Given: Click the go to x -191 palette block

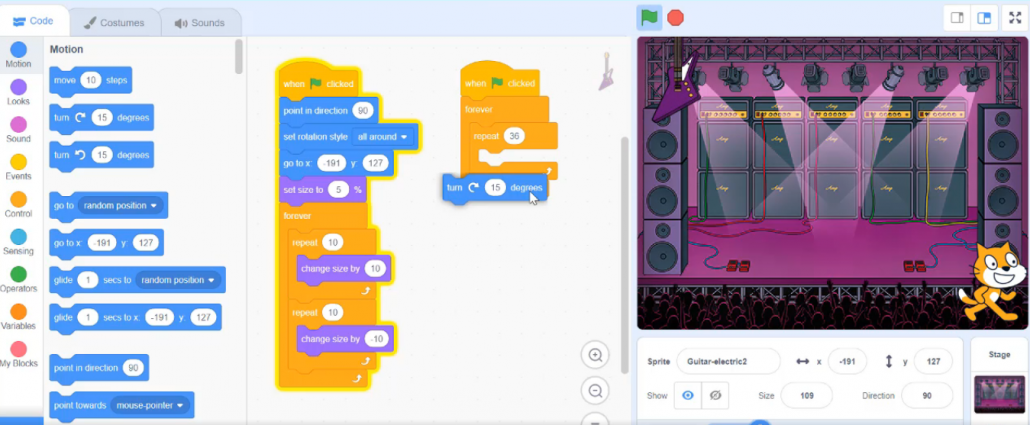Looking at the screenshot, I should point(106,243).
